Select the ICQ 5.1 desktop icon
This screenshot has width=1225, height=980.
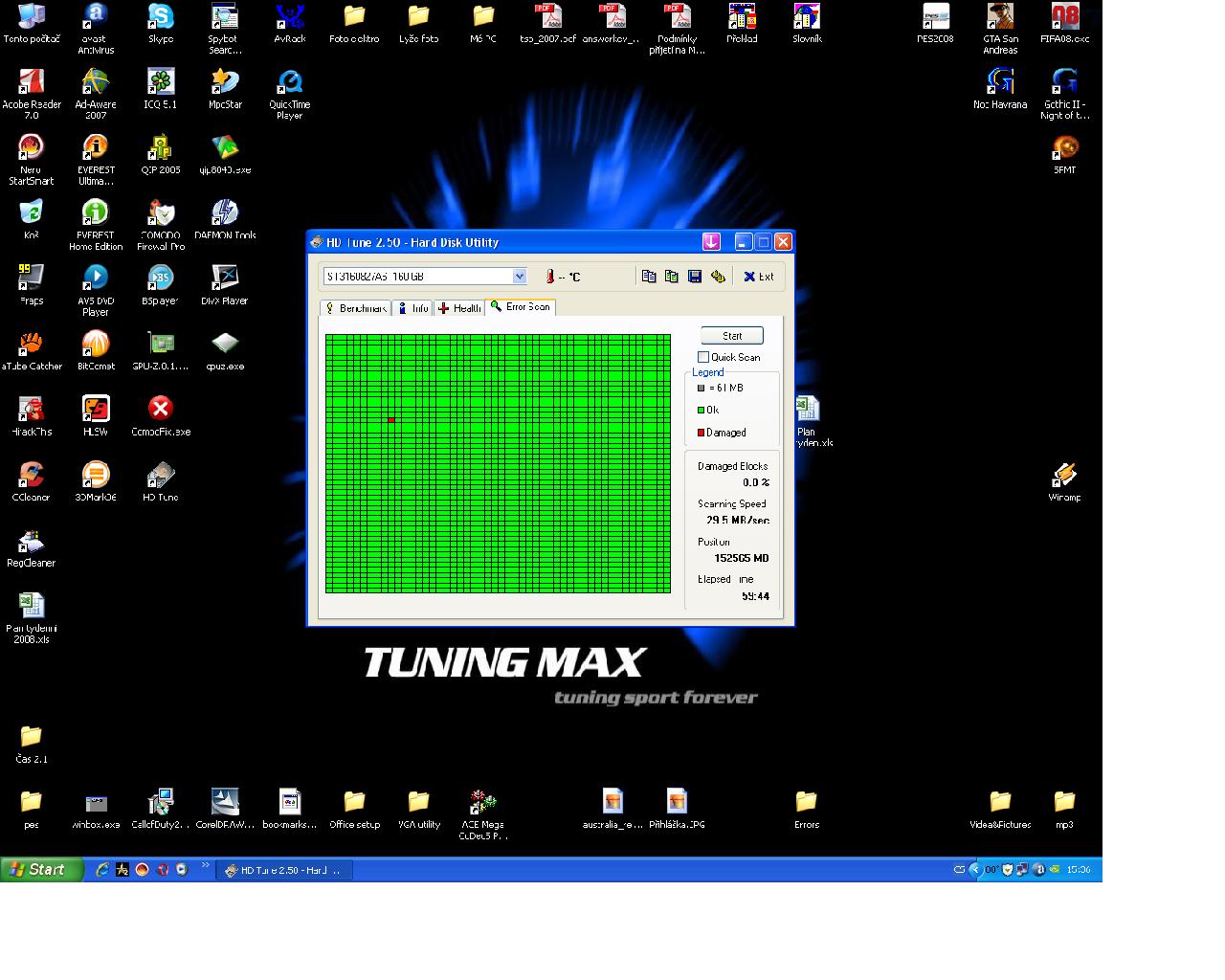tap(161, 89)
